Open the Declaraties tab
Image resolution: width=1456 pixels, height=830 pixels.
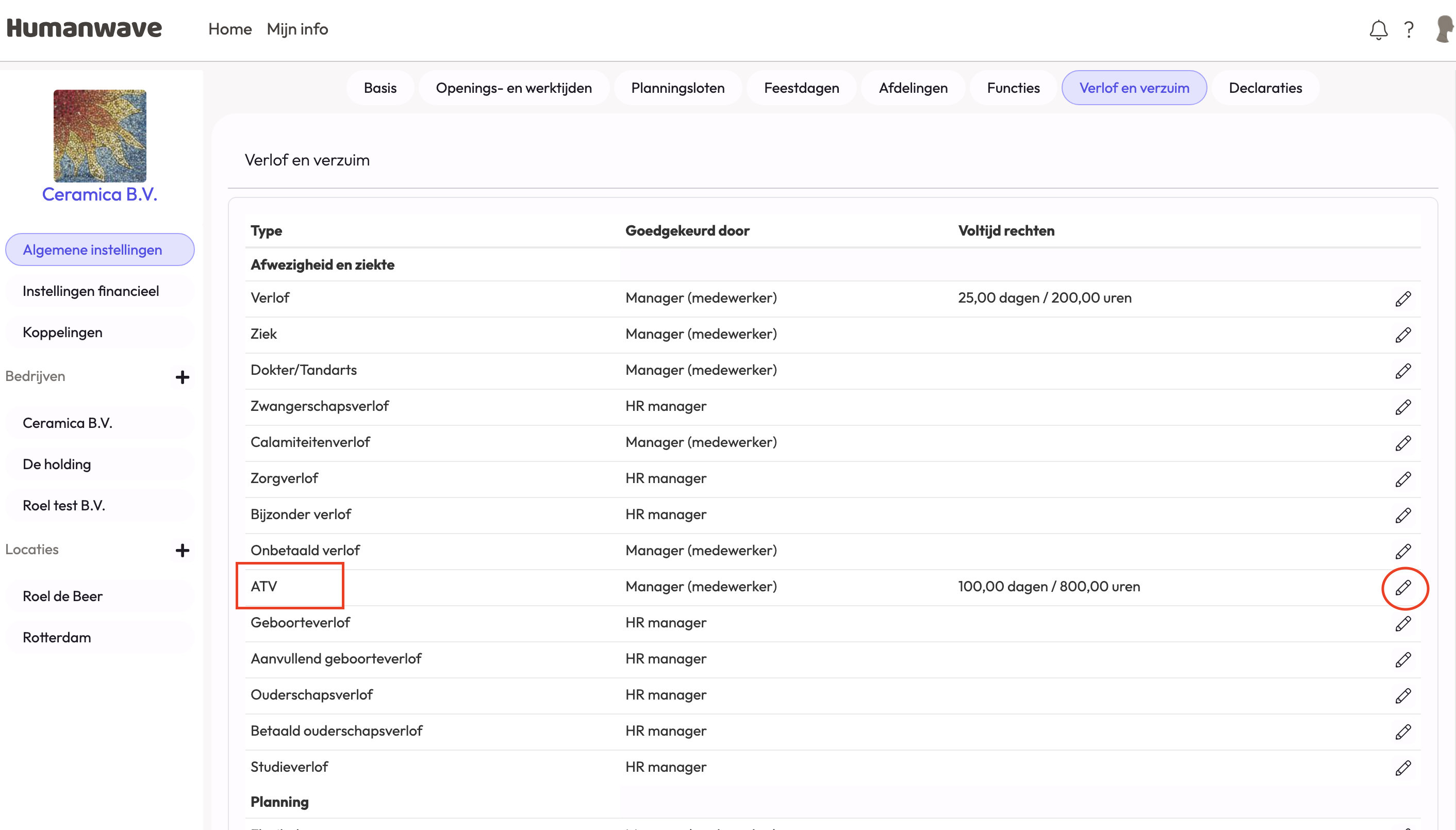(x=1265, y=88)
